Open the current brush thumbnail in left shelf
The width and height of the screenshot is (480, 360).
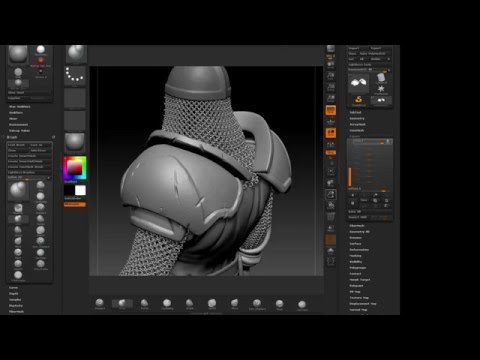pyautogui.click(x=76, y=54)
